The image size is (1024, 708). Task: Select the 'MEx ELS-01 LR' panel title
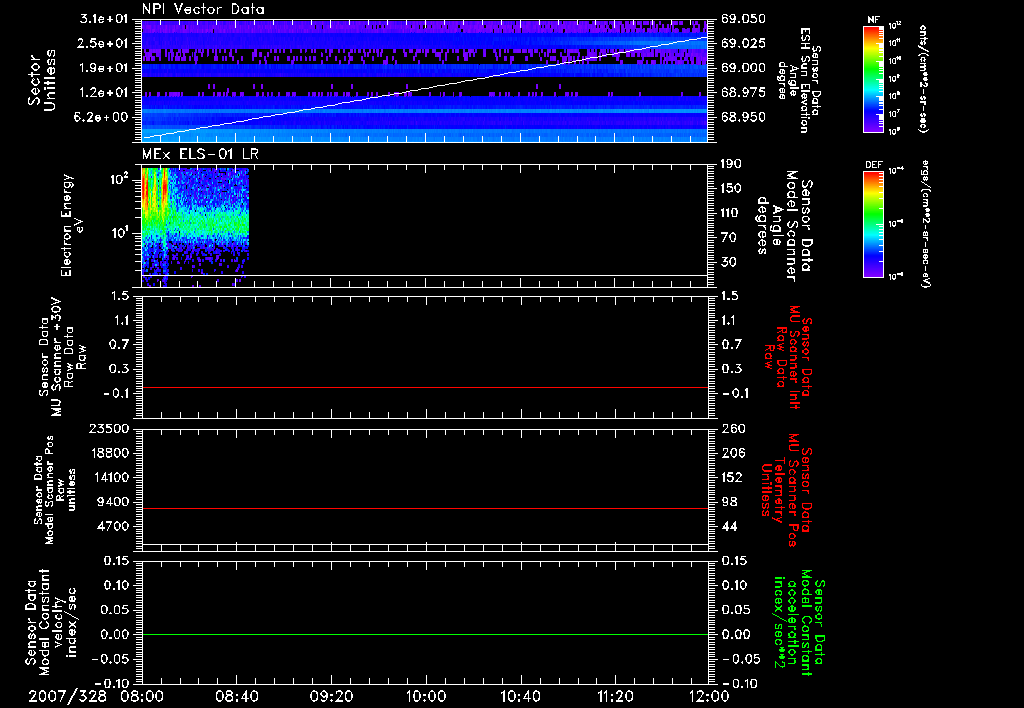tap(200, 154)
